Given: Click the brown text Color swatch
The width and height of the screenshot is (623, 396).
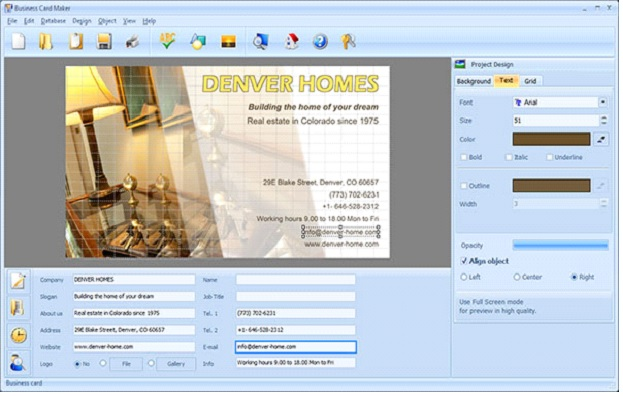Looking at the screenshot, I should point(551,139).
